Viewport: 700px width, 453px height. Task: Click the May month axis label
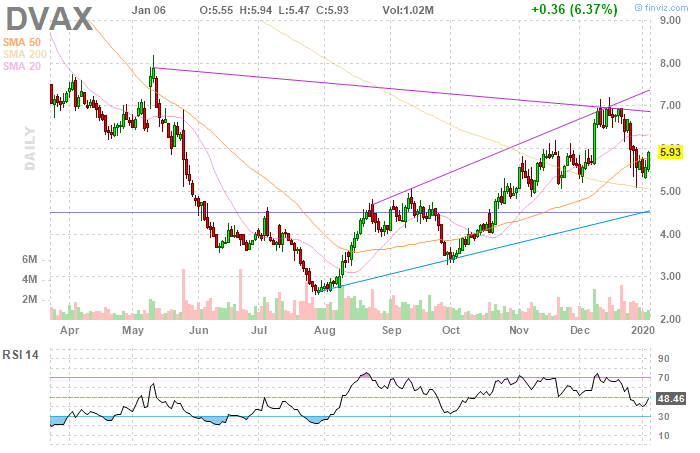coord(133,331)
